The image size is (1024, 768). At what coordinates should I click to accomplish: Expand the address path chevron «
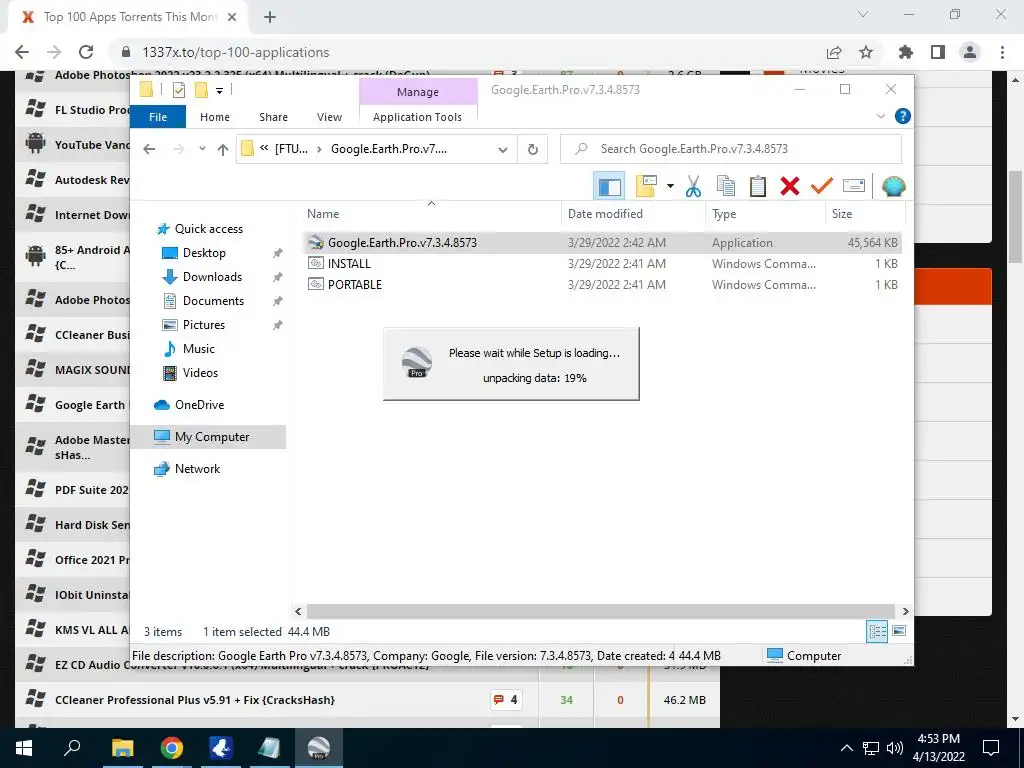264,148
